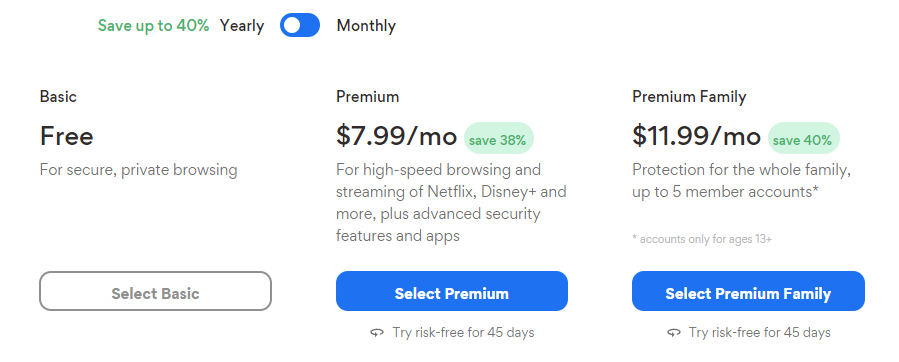Click the Select Premium button
This screenshot has height=362, width=899.
coord(452,291)
